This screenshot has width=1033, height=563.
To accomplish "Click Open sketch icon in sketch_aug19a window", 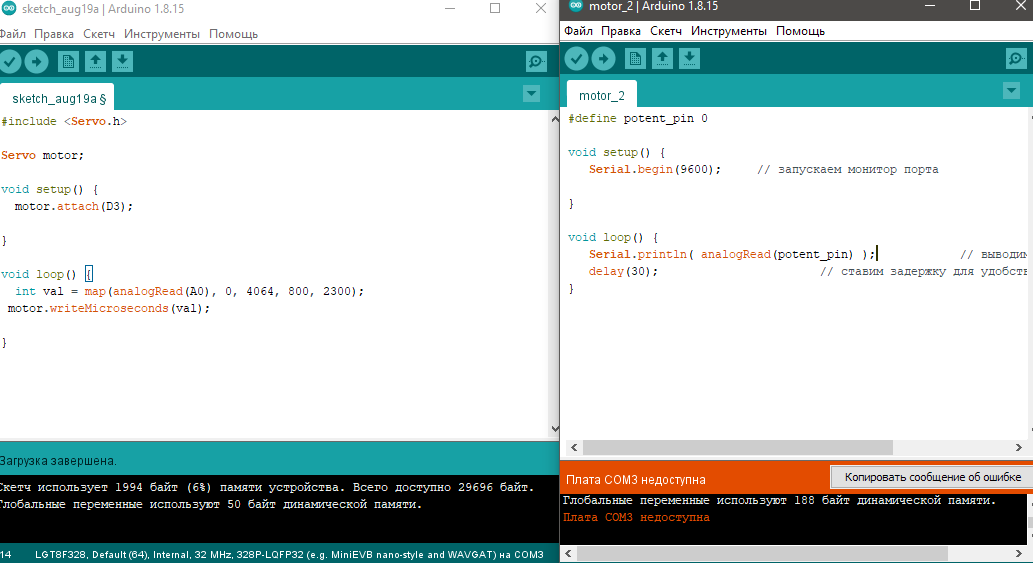I will pyautogui.click(x=95, y=62).
